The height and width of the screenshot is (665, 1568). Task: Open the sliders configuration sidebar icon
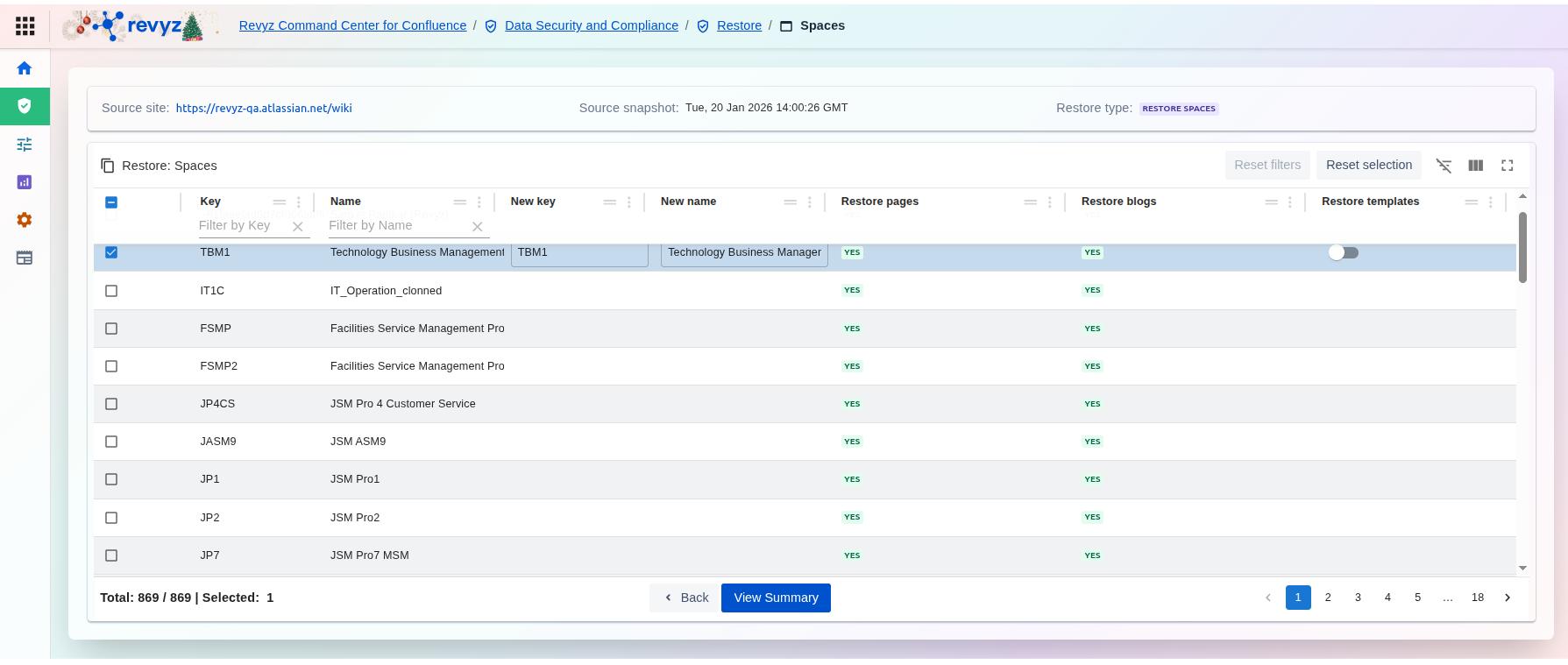pyautogui.click(x=25, y=145)
